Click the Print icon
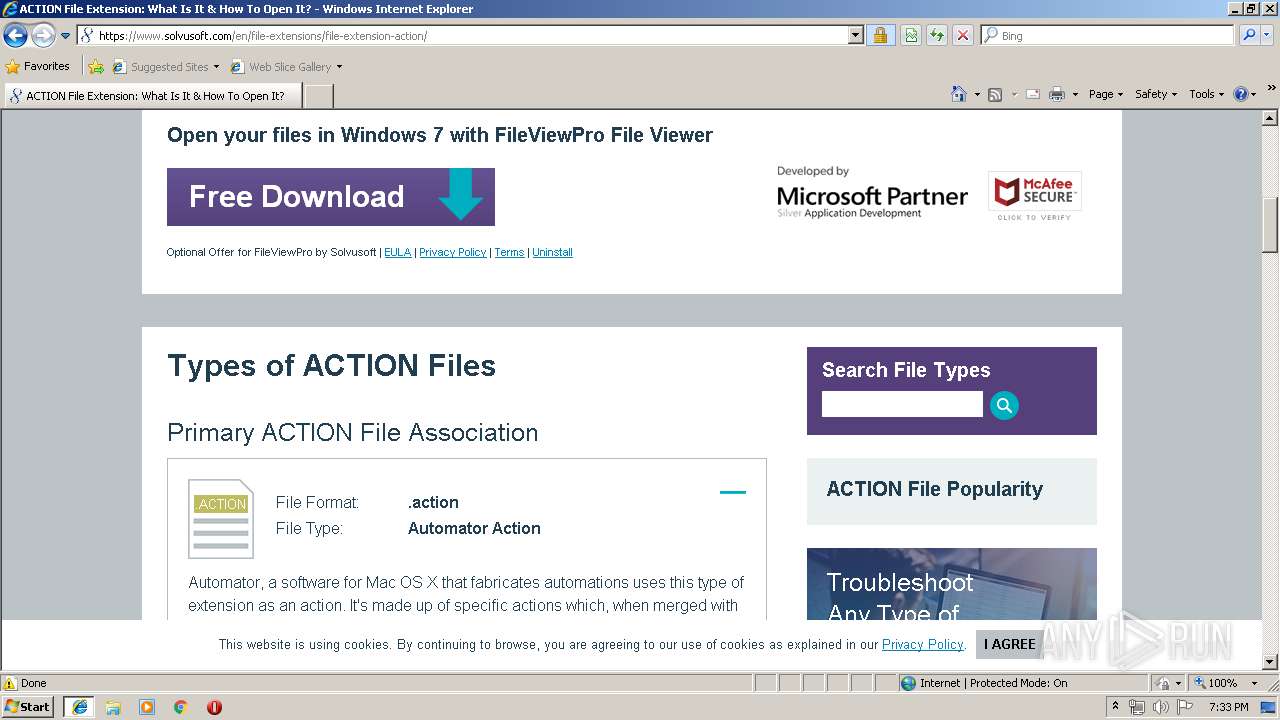 tap(1058, 94)
